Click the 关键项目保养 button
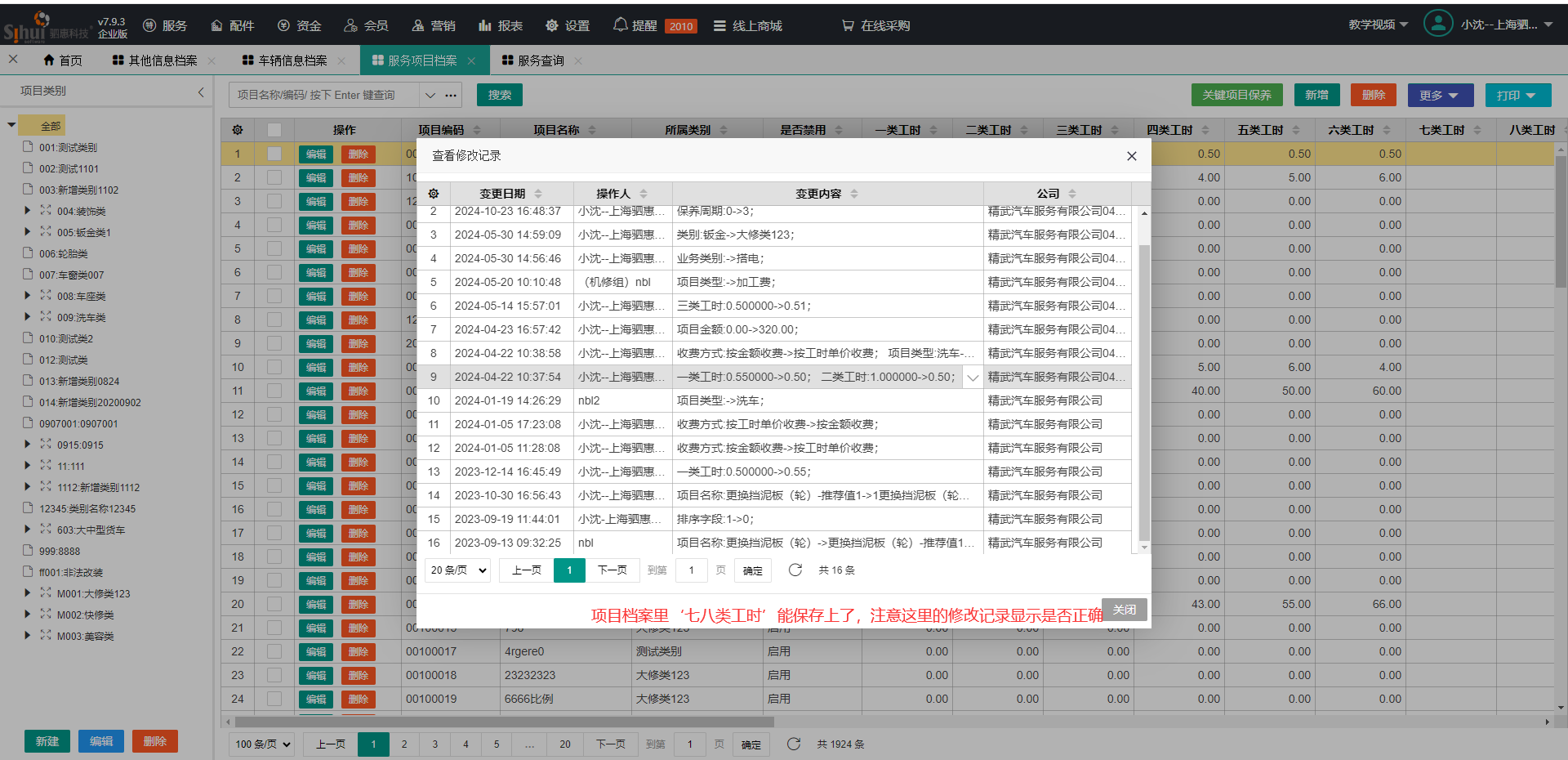 [x=1236, y=96]
